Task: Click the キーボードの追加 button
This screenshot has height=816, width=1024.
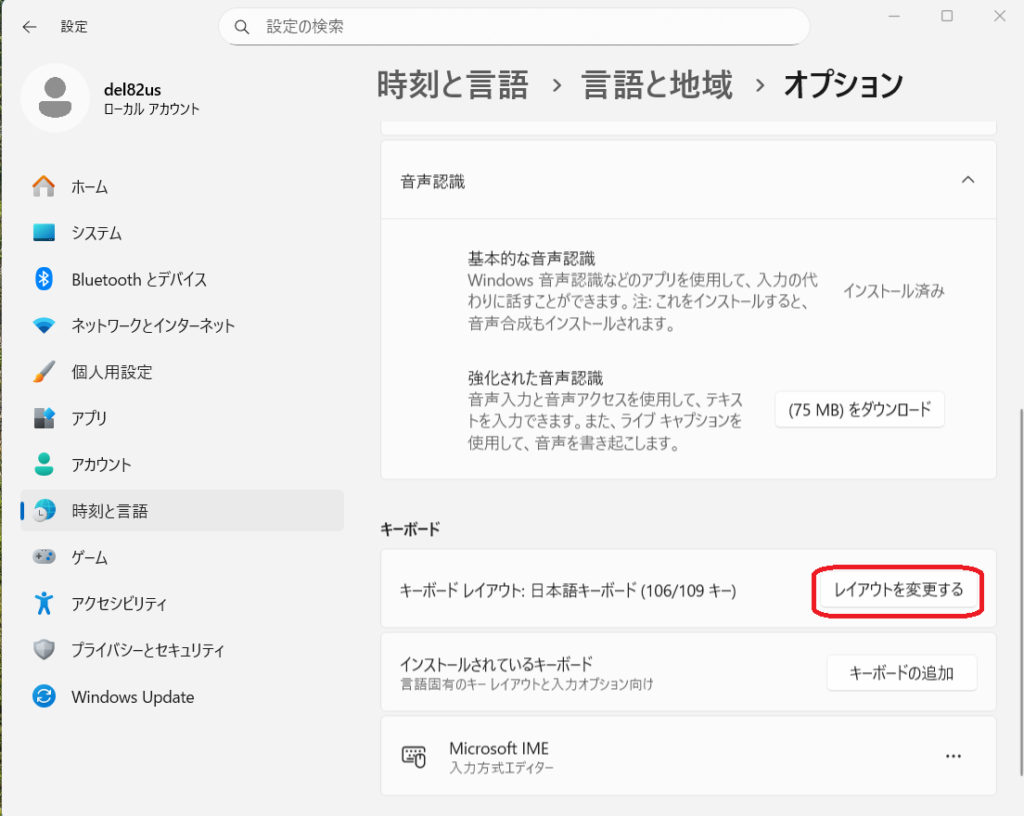Action: click(901, 673)
